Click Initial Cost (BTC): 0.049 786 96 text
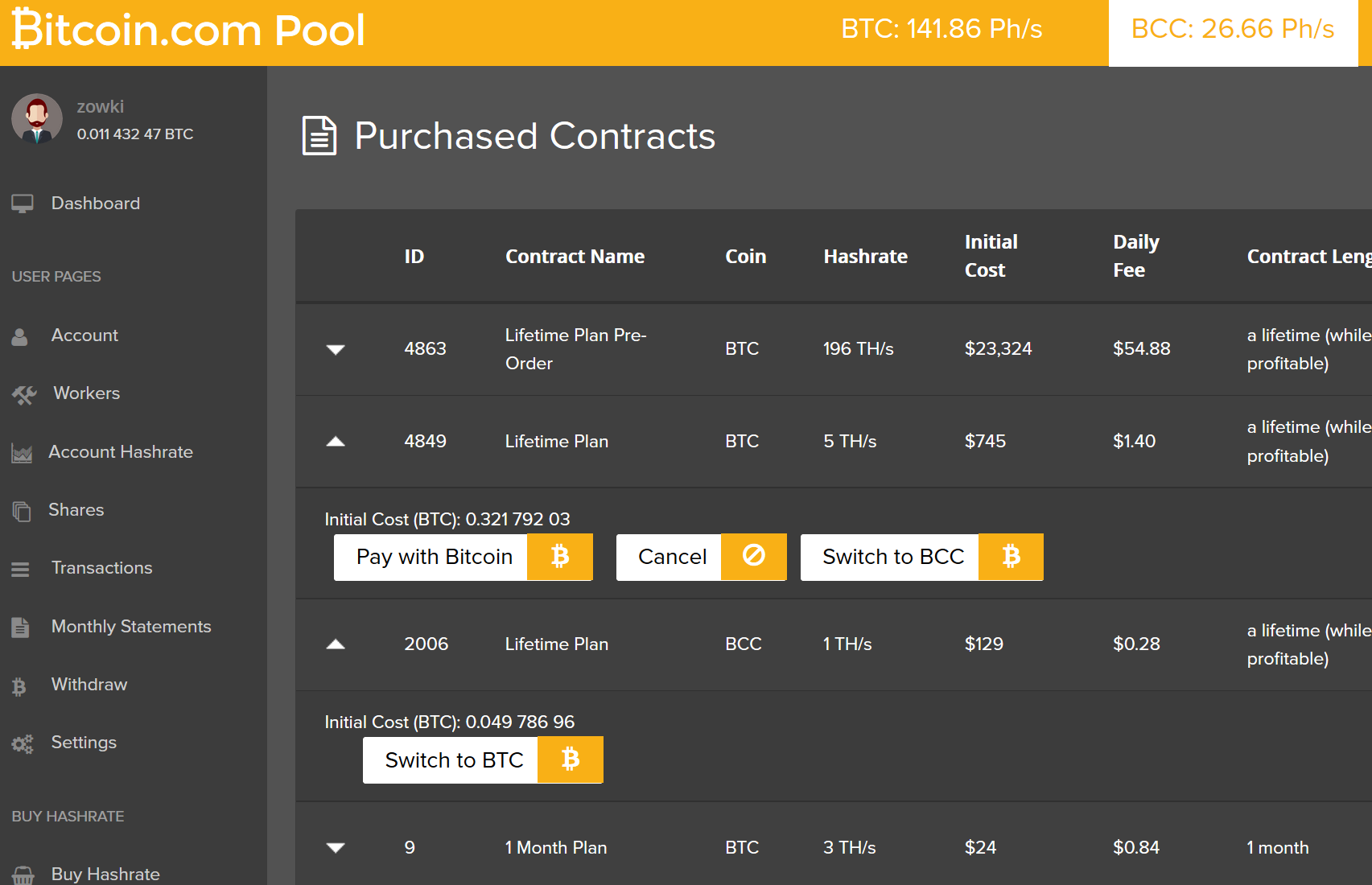Viewport: 1372px width, 885px height. [x=450, y=722]
